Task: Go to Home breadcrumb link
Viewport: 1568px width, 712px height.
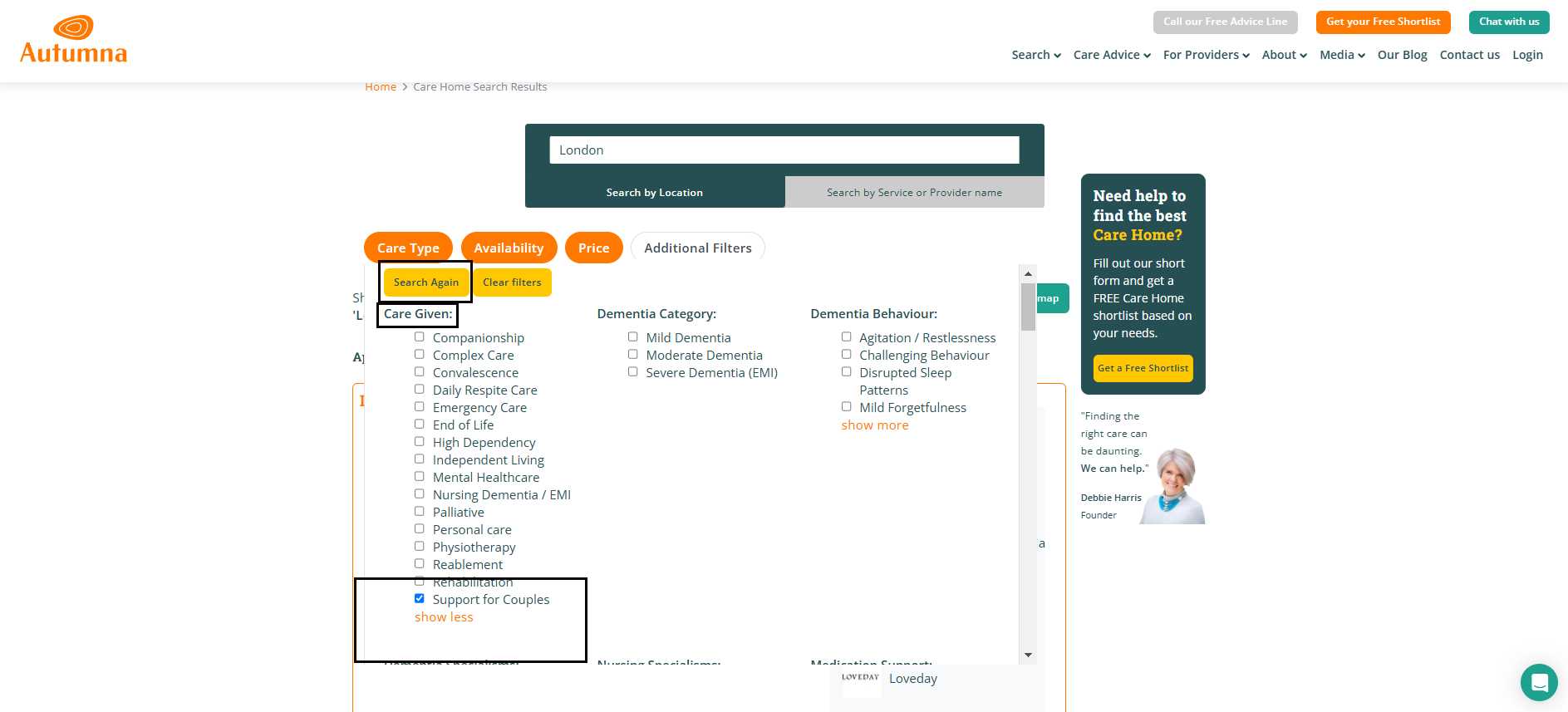Action: tap(381, 86)
